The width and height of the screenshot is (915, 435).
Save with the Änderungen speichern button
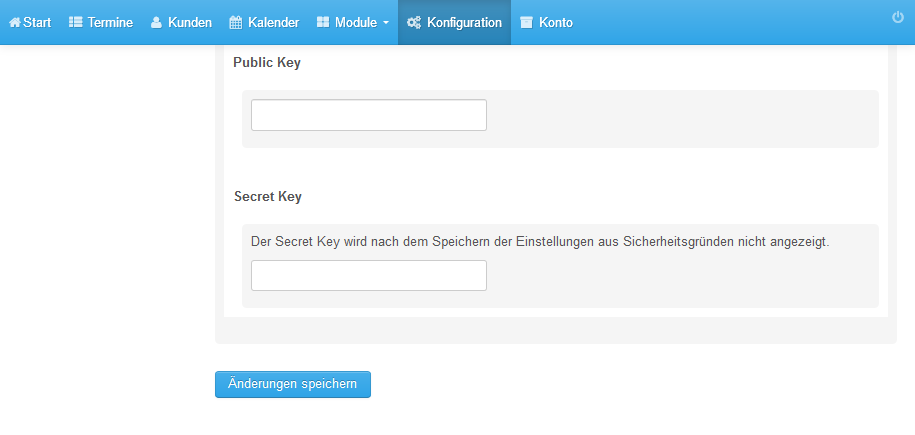tap(292, 384)
